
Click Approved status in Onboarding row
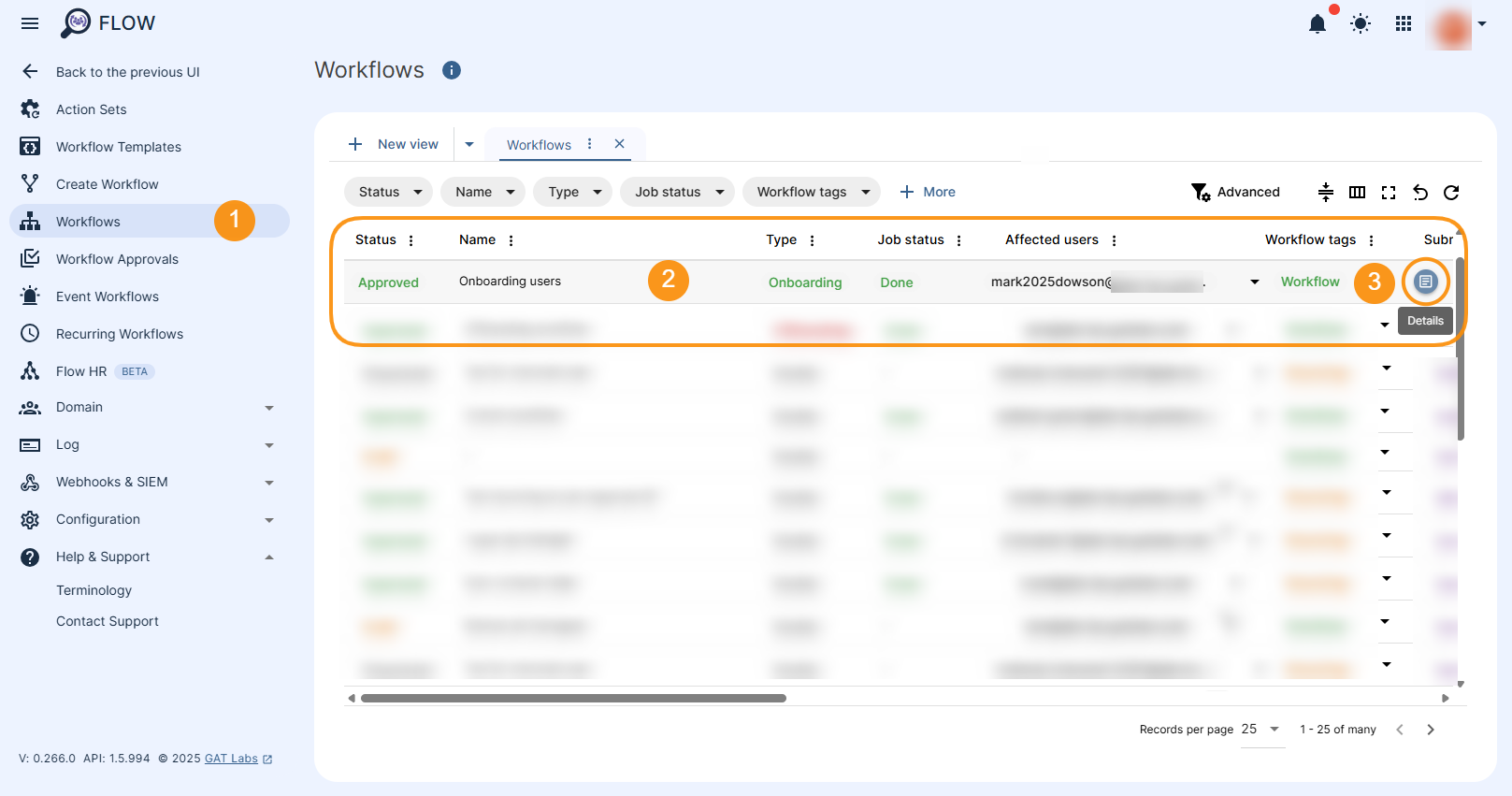coord(388,282)
